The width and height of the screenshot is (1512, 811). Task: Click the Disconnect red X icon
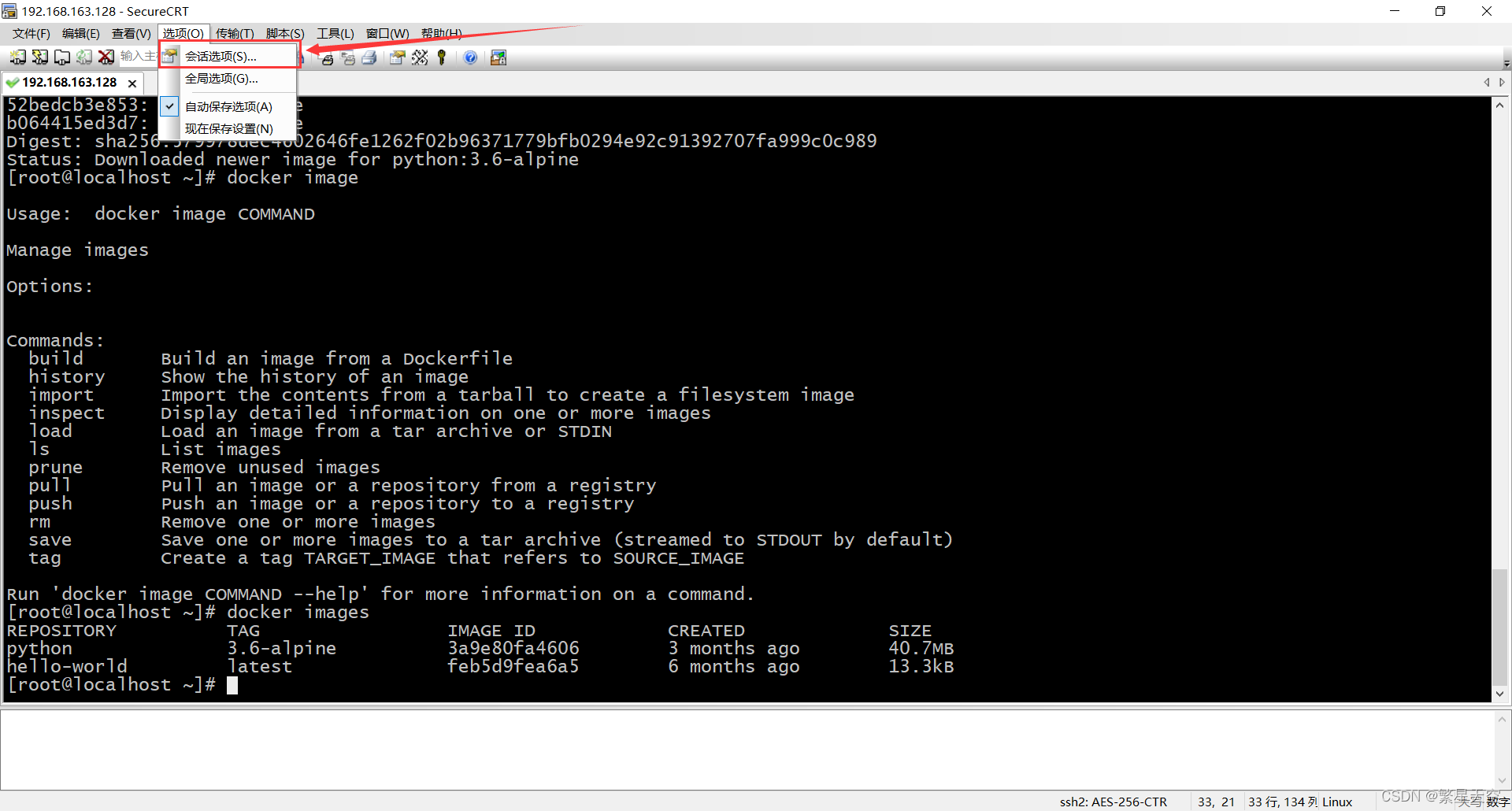106,57
